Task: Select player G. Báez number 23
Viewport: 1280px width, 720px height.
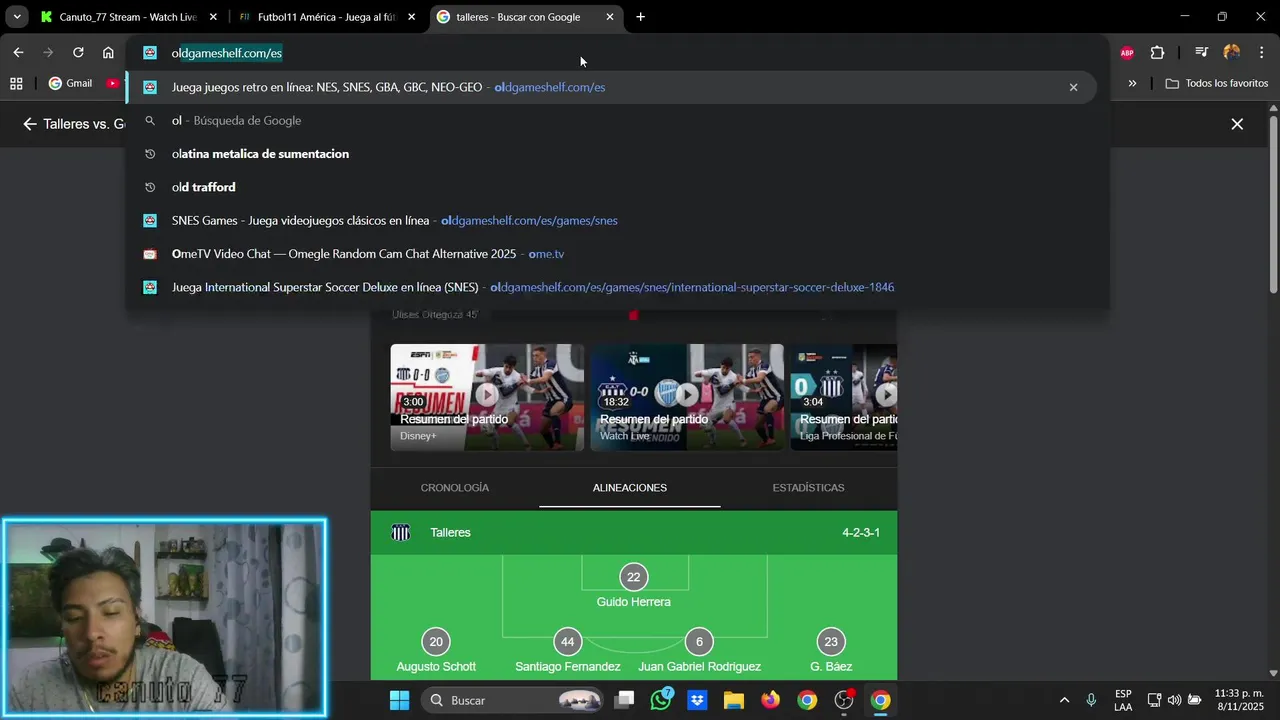Action: pyautogui.click(x=831, y=652)
